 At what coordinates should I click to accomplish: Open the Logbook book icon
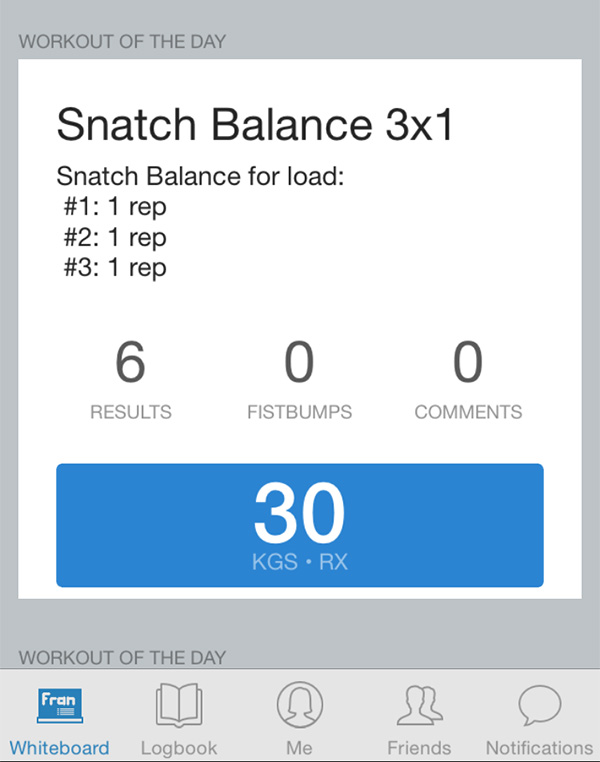[x=179, y=705]
